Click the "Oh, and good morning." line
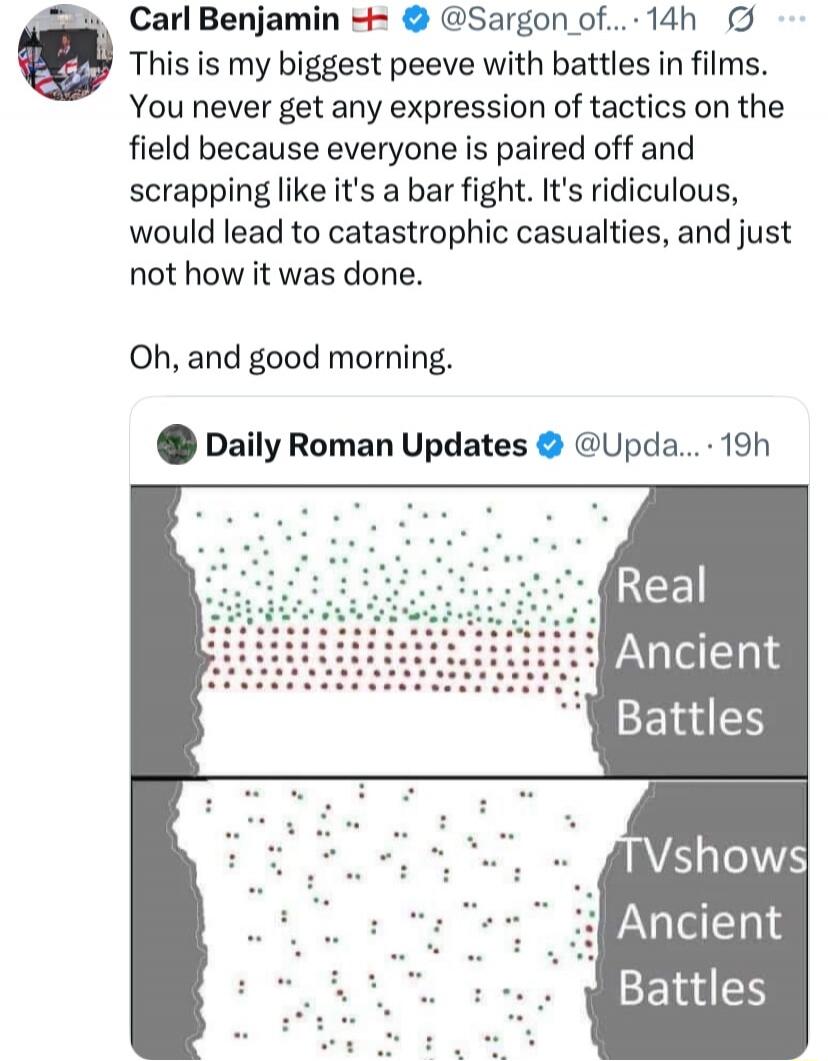Viewport: 828px width, 1061px height. [x=291, y=358]
